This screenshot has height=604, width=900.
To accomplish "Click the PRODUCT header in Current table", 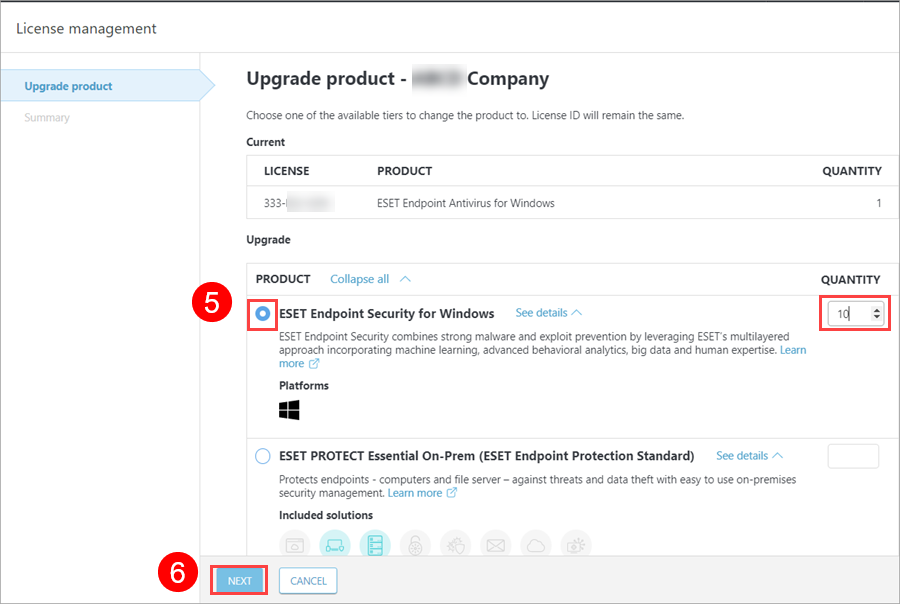I will [405, 171].
